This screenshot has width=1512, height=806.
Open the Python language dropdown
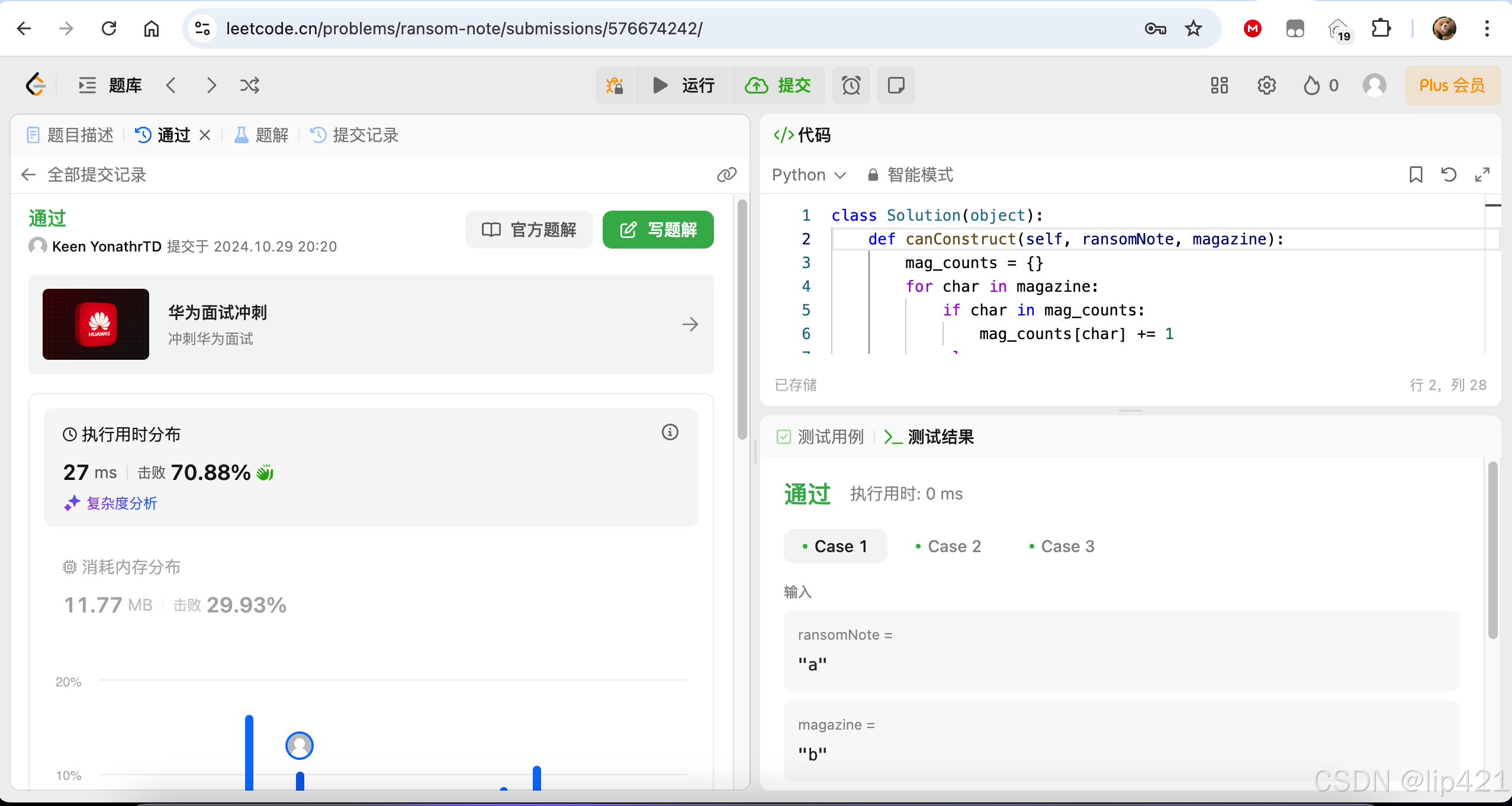[x=809, y=175]
